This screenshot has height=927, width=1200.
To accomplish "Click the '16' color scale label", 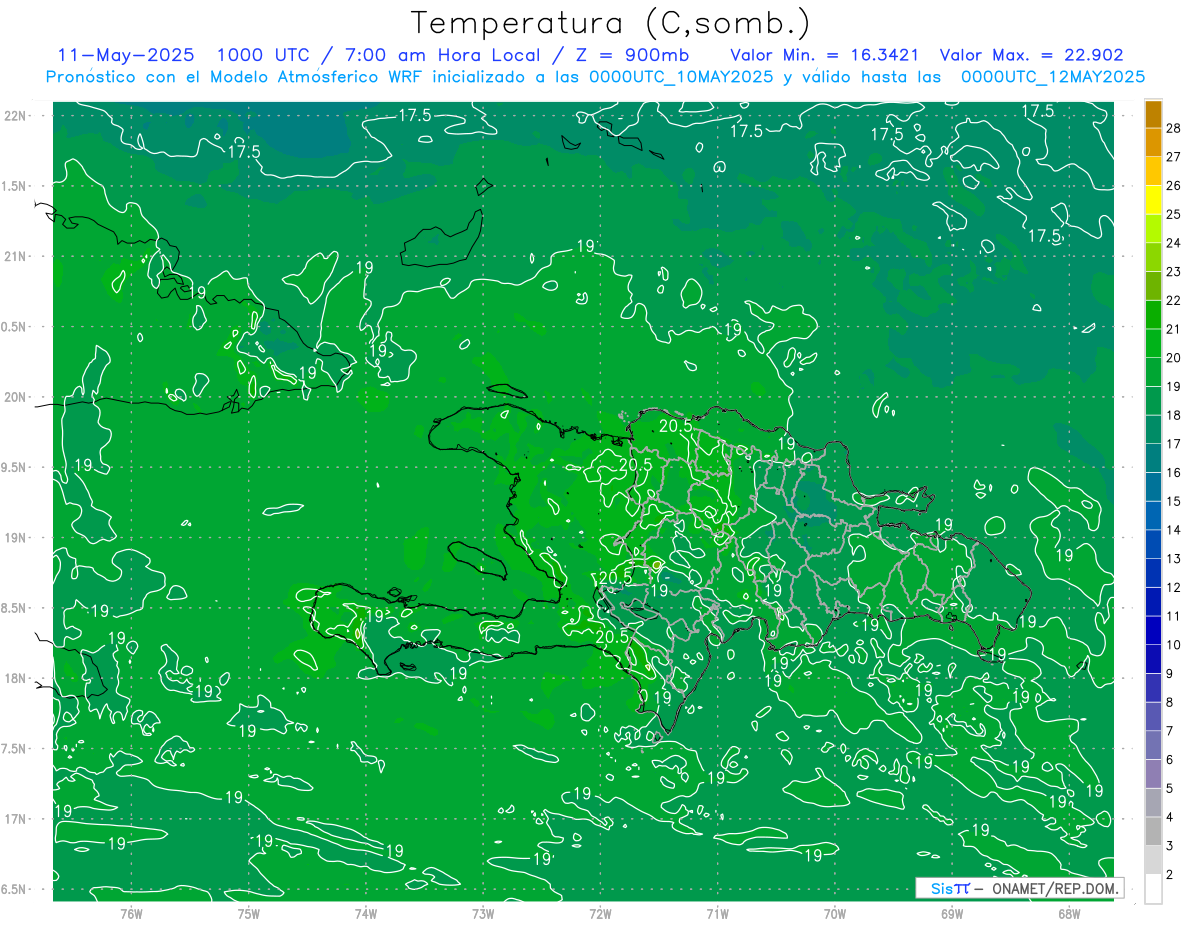I will pos(1174,472).
